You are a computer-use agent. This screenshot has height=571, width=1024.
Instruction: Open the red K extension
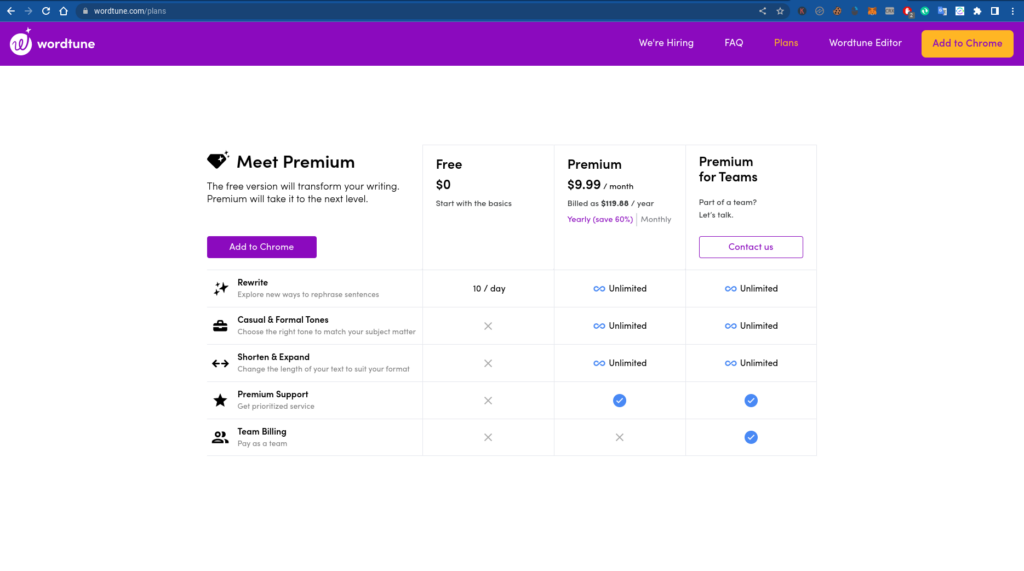[802, 11]
